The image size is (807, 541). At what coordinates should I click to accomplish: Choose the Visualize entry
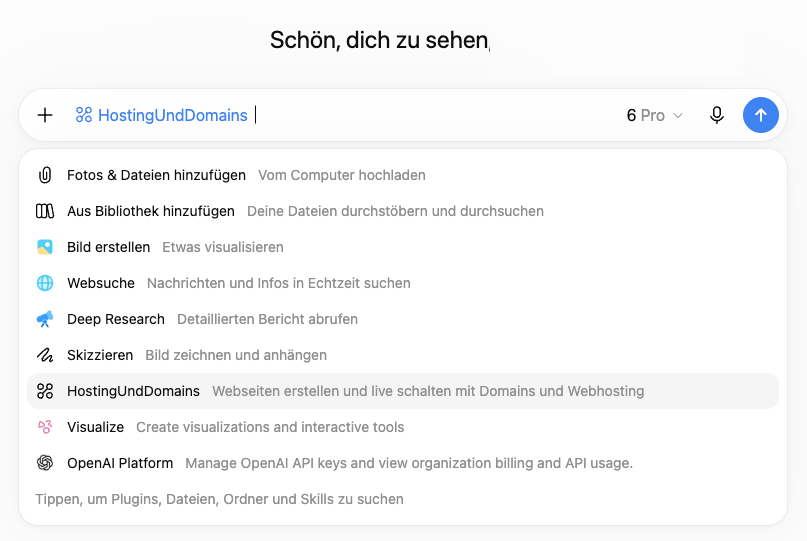point(403,427)
